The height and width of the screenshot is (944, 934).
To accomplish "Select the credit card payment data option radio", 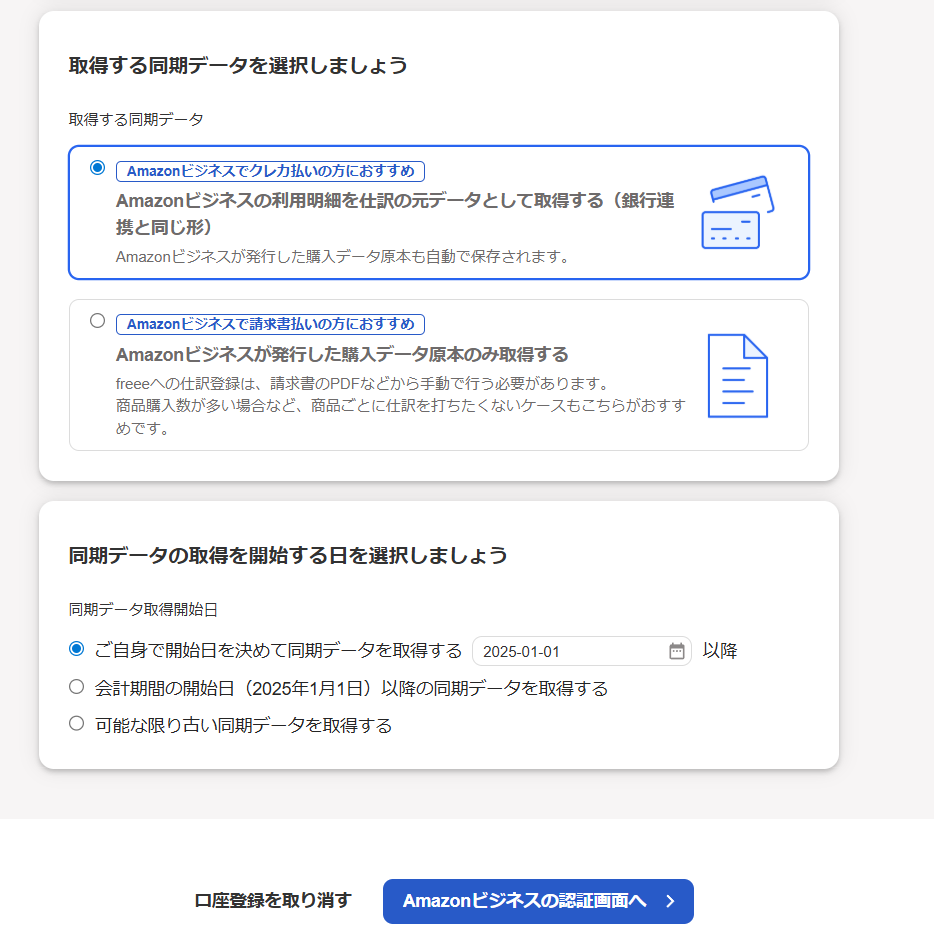I will click(97, 167).
